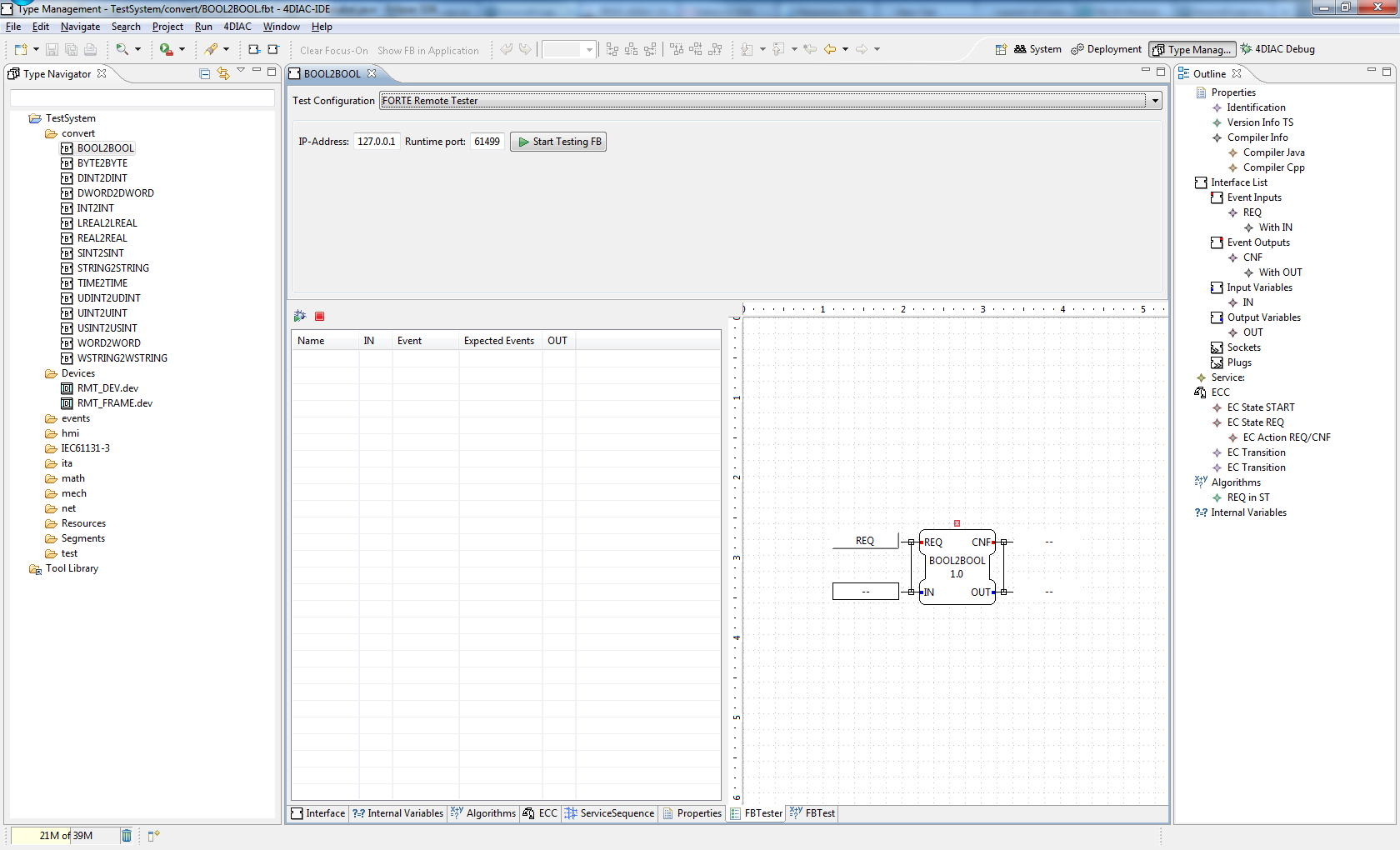1400x850 pixels.
Task: Click the Redo arrow in toolbar
Action: pos(525,50)
